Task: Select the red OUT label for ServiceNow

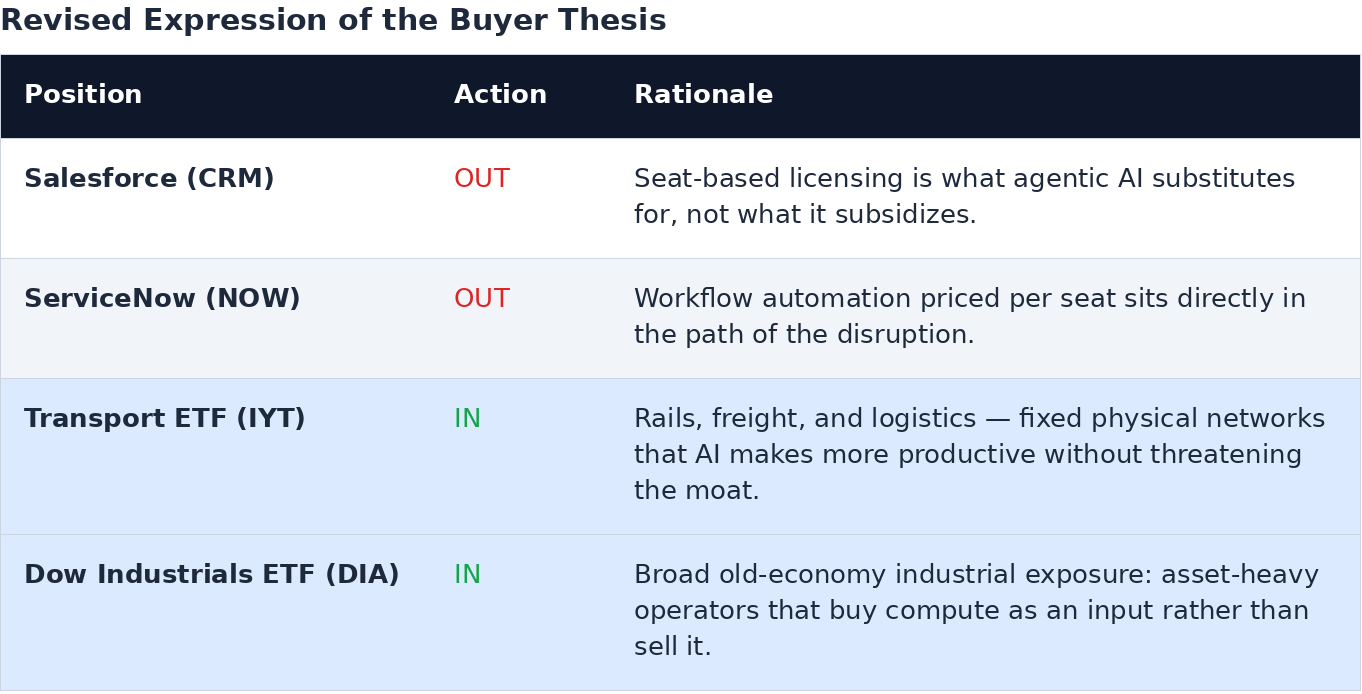Action: tap(482, 300)
